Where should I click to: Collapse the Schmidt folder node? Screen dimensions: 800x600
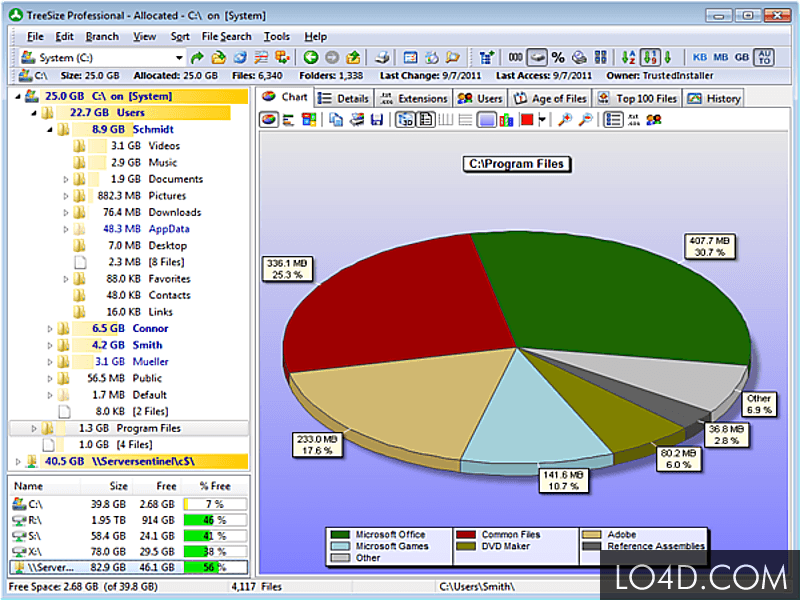(50, 130)
